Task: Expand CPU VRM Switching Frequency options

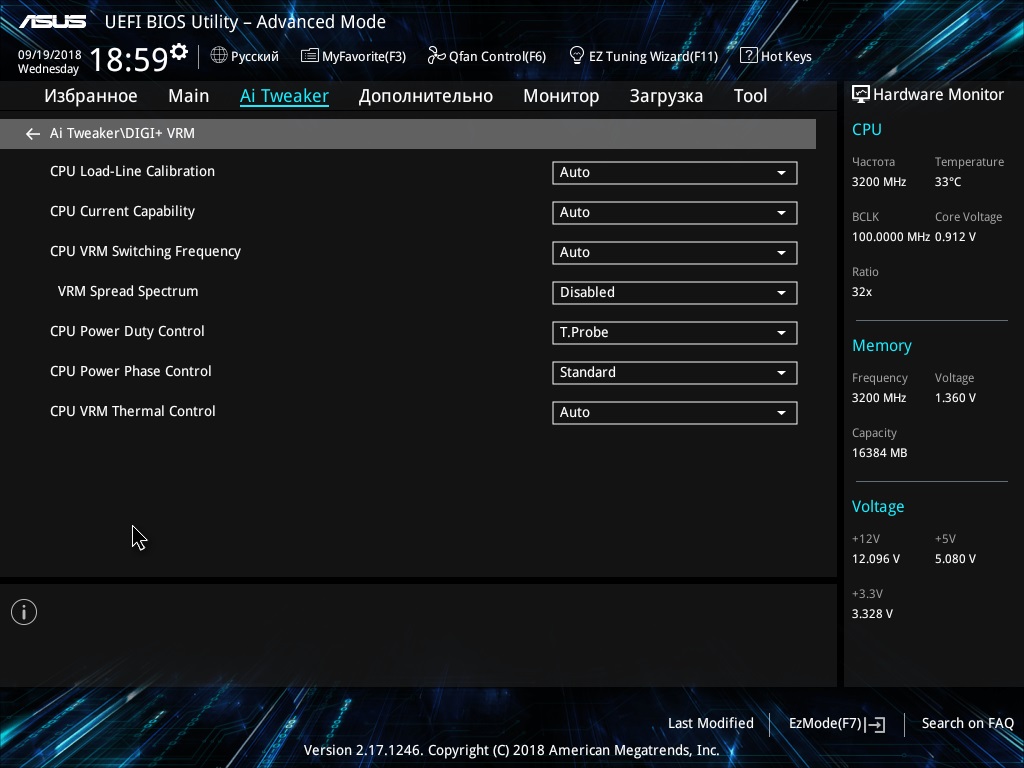Action: (675, 253)
